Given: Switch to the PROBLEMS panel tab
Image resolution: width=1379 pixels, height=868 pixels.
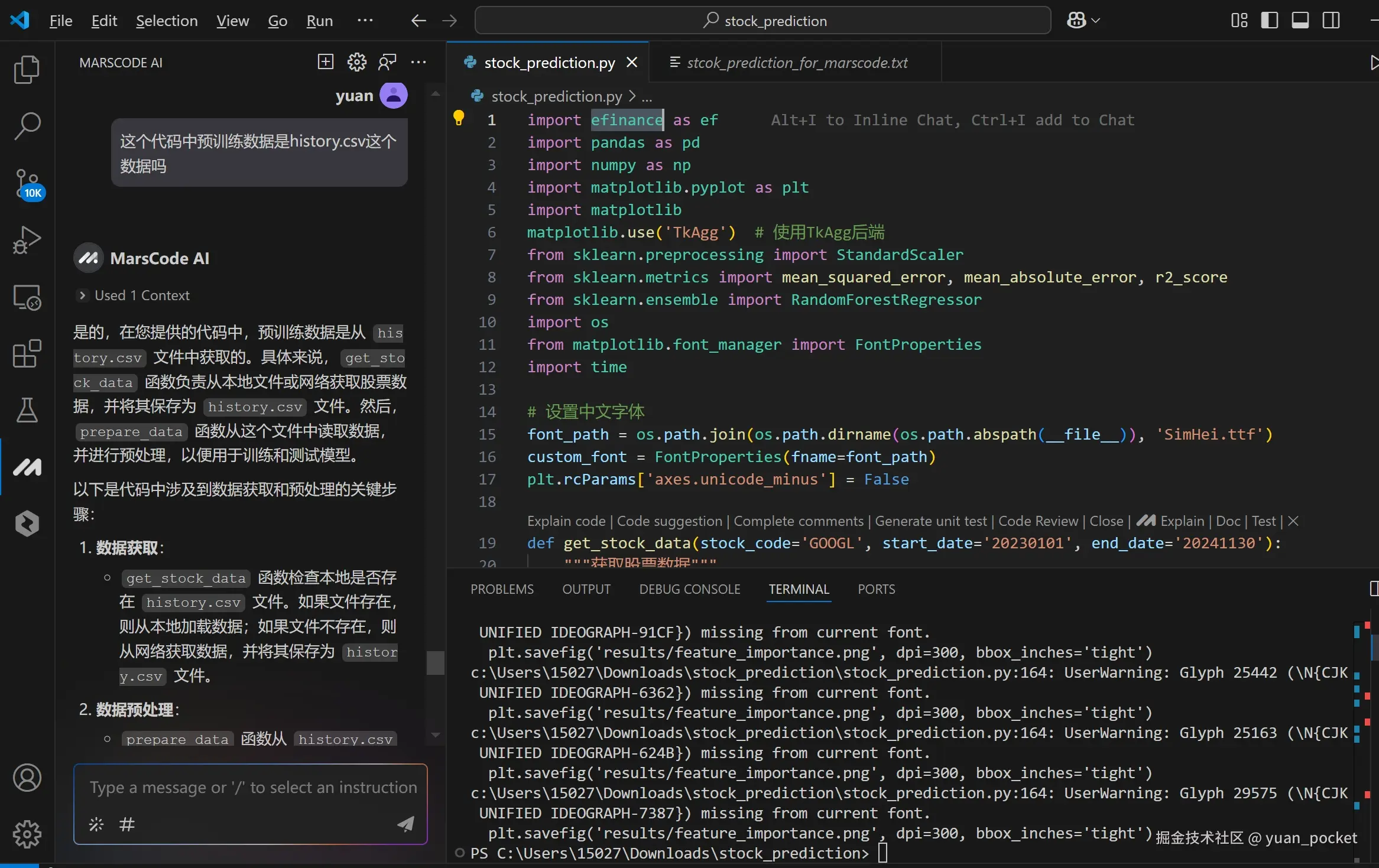Looking at the screenshot, I should [x=502, y=589].
